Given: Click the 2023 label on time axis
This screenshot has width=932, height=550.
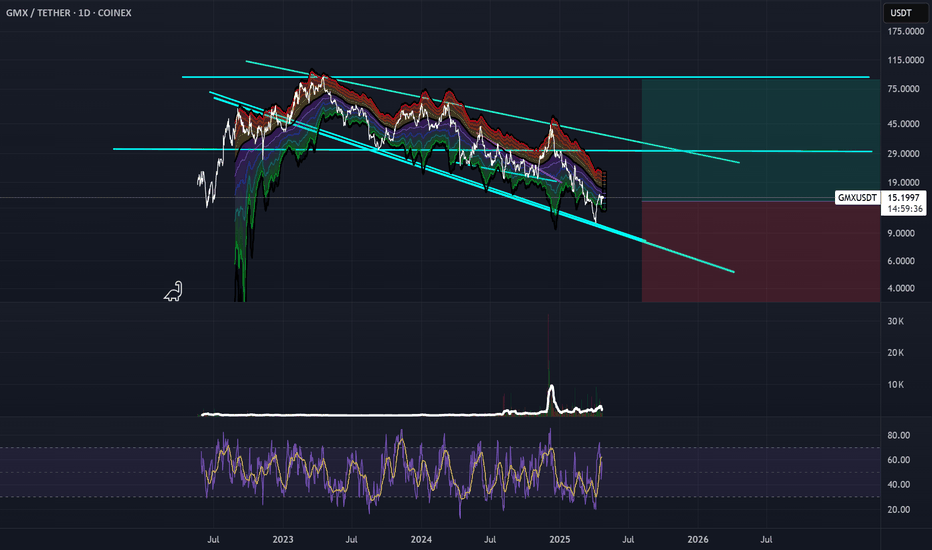Looking at the screenshot, I should (283, 539).
